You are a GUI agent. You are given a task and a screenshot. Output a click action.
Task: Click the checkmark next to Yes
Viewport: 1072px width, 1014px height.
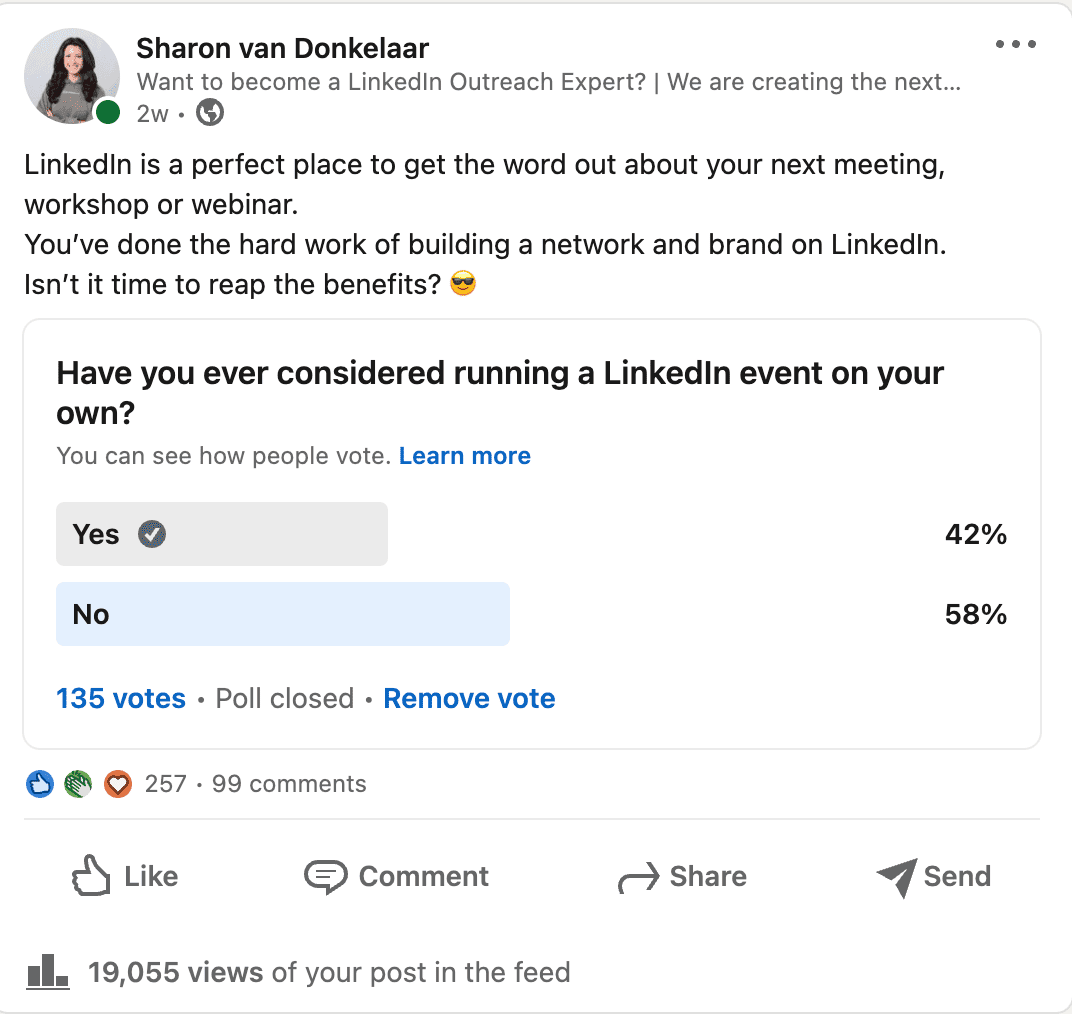152,534
